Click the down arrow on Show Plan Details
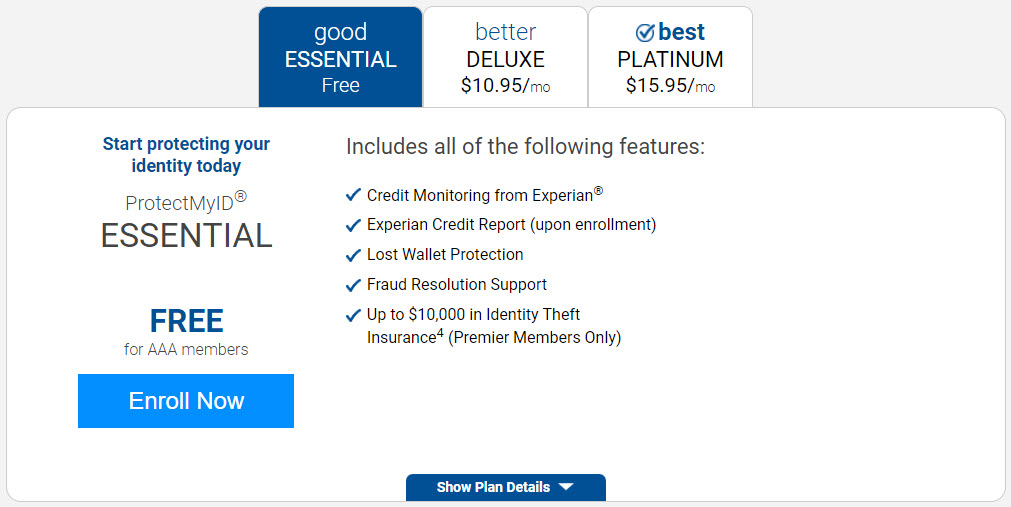 pos(566,487)
